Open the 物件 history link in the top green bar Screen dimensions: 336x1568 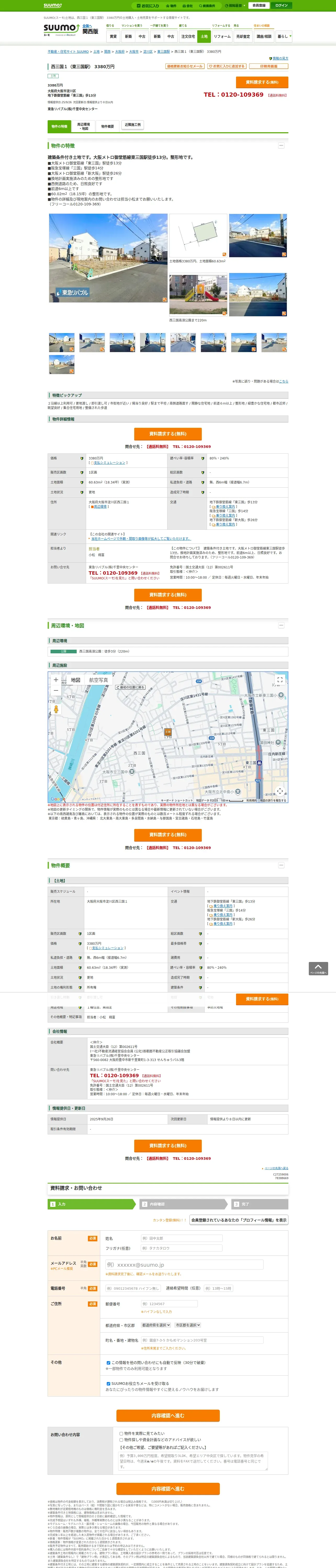click(171, 5)
